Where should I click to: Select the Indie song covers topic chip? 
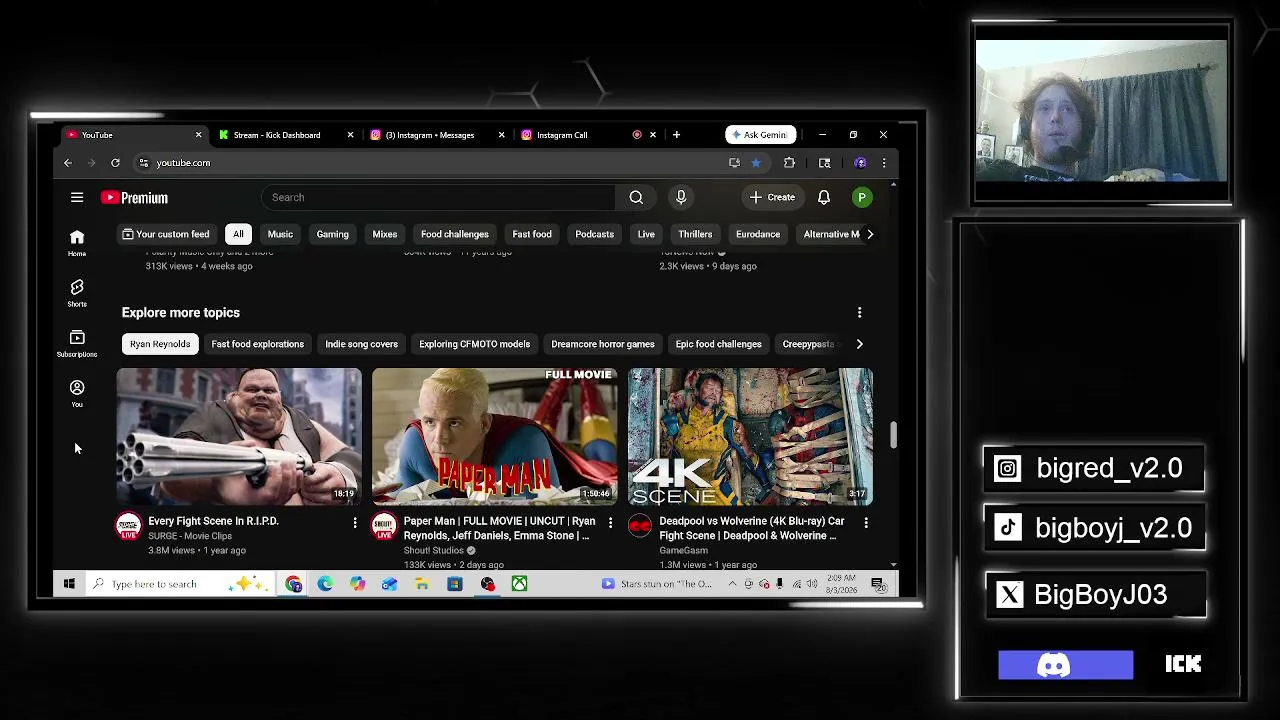click(x=361, y=344)
